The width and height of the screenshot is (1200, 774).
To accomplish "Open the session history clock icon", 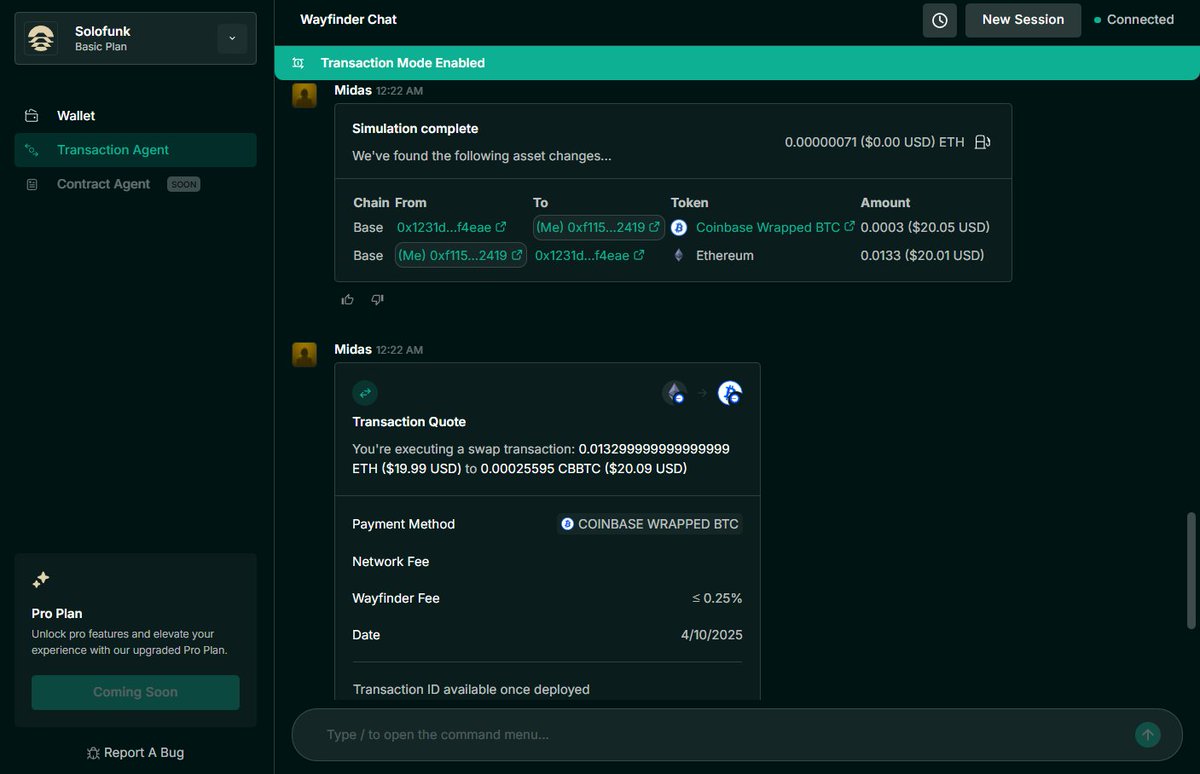I will point(939,20).
